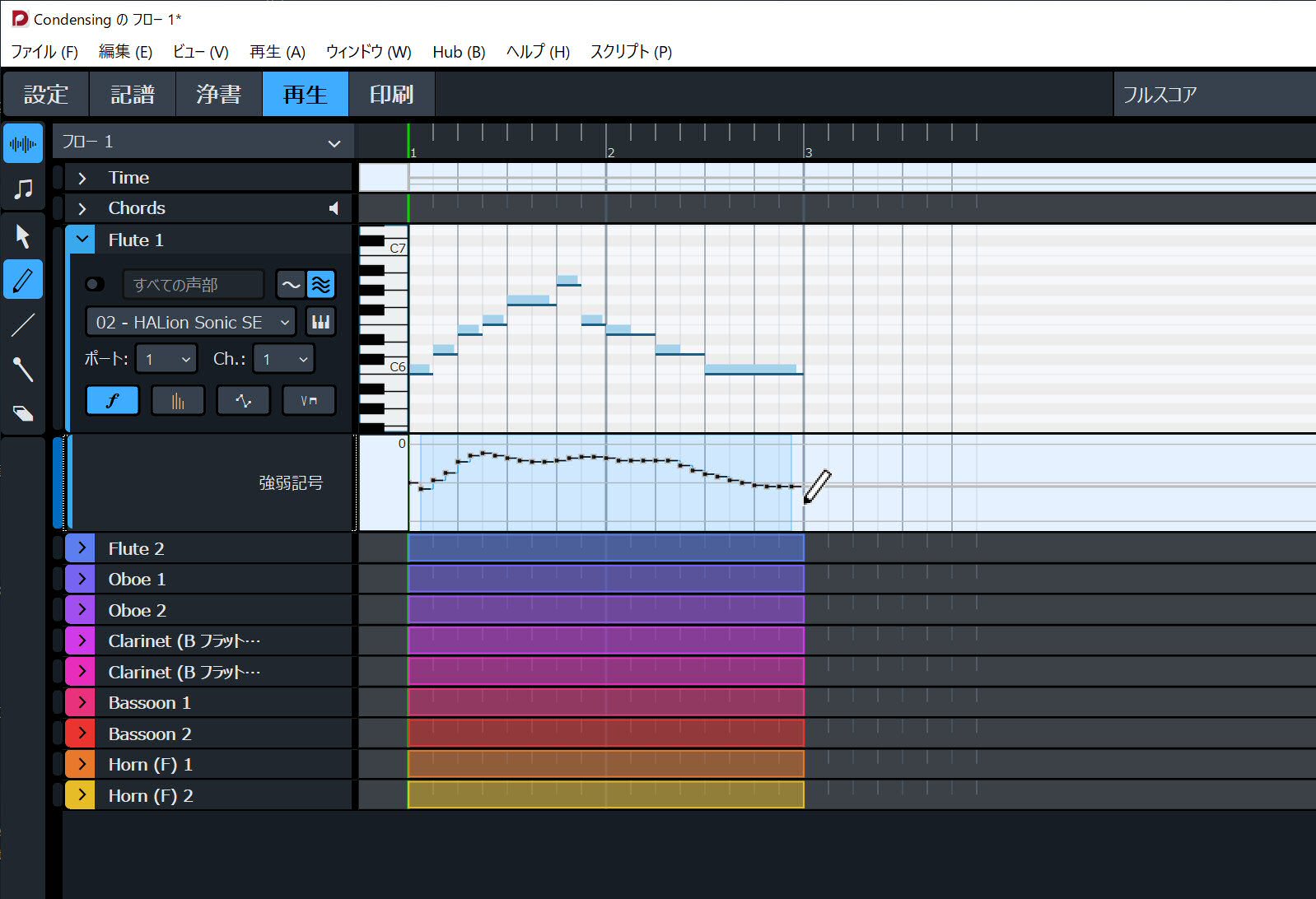Viewport: 1316px width, 899px height.
Task: Select the Horn (F) 2 track region
Action: 606,795
